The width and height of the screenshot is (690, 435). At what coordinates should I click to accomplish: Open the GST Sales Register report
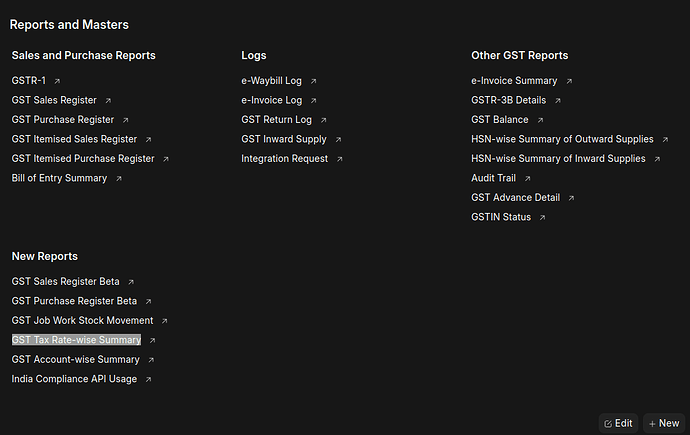click(54, 100)
